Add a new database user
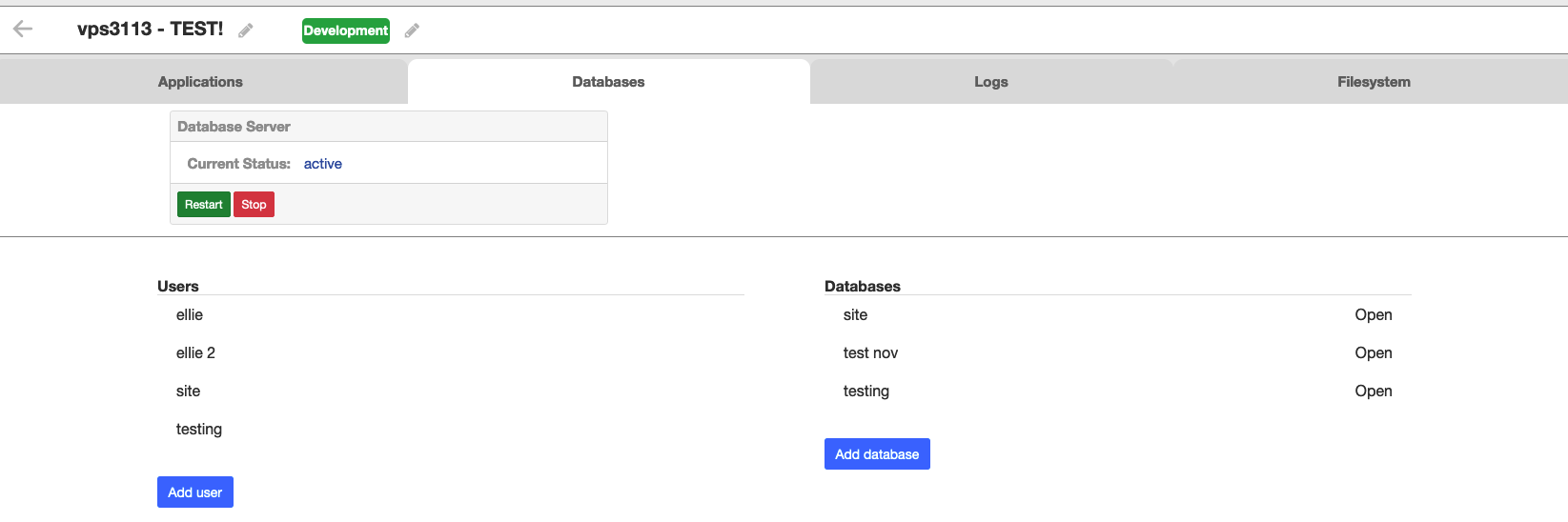Image resolution: width=1568 pixels, height=522 pixels. tap(195, 492)
